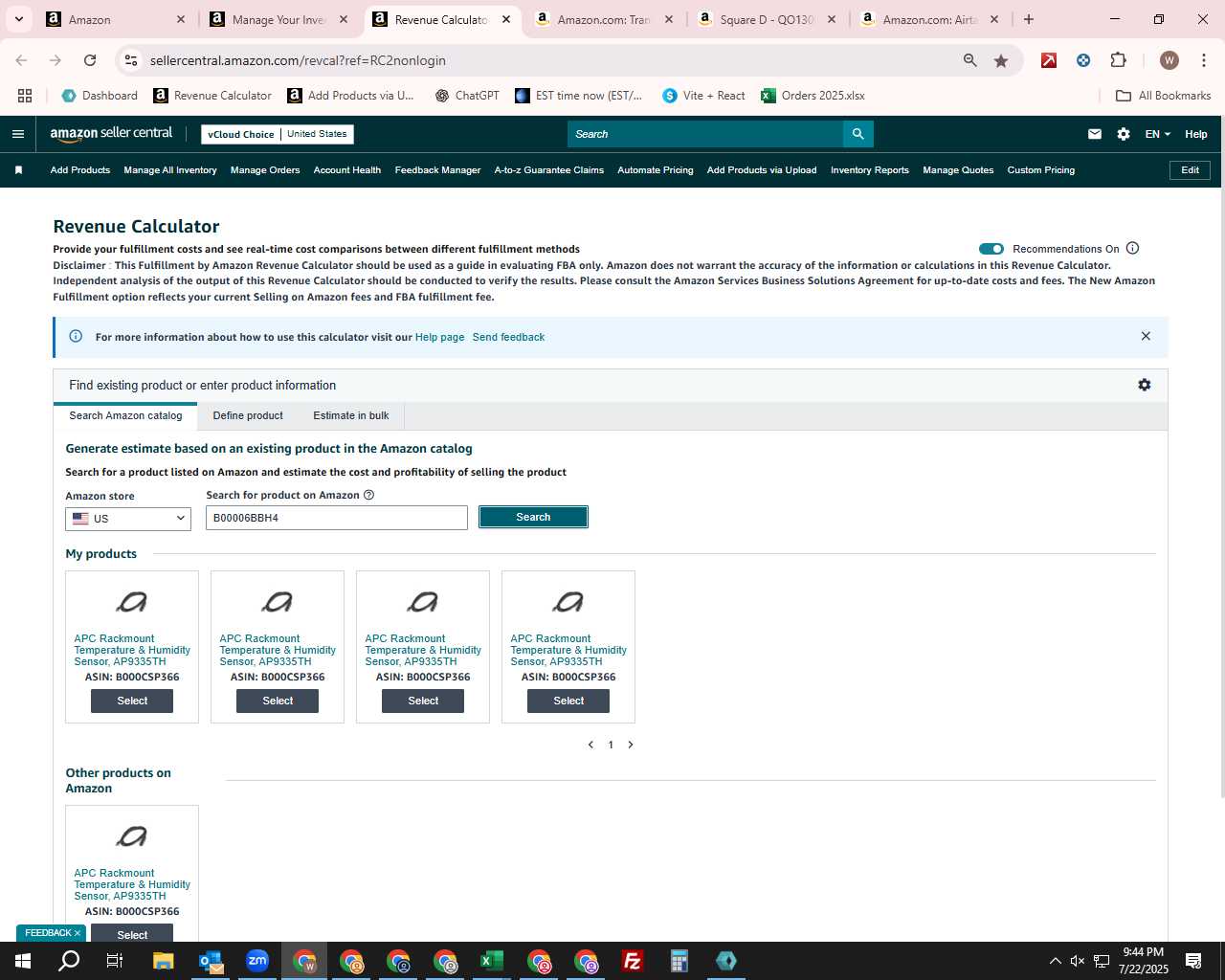Open the ChatGPT bookmark
Screen dimensions: 1225x980
click(467, 96)
